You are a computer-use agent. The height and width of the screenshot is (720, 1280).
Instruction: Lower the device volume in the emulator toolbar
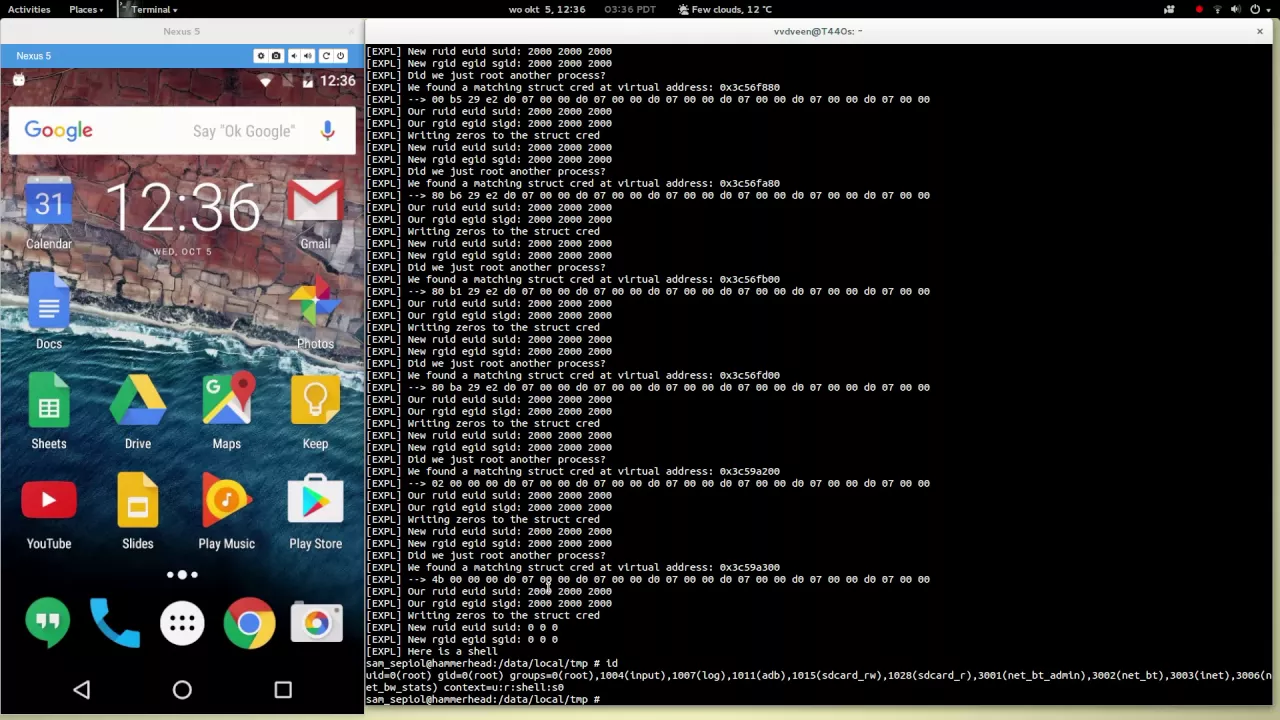pyautogui.click(x=293, y=56)
